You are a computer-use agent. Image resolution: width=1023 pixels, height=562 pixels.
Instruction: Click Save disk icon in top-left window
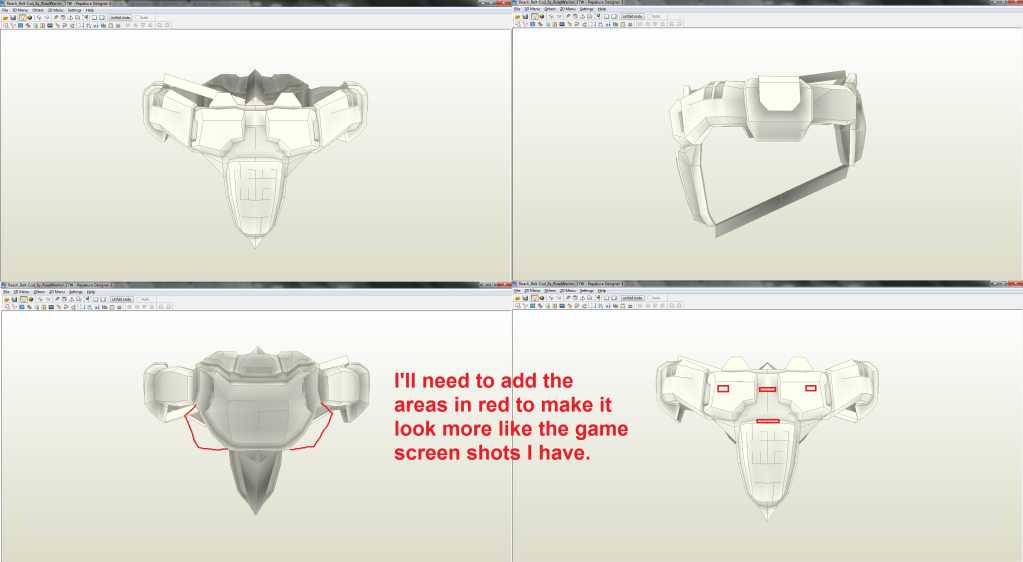pyautogui.click(x=13, y=18)
